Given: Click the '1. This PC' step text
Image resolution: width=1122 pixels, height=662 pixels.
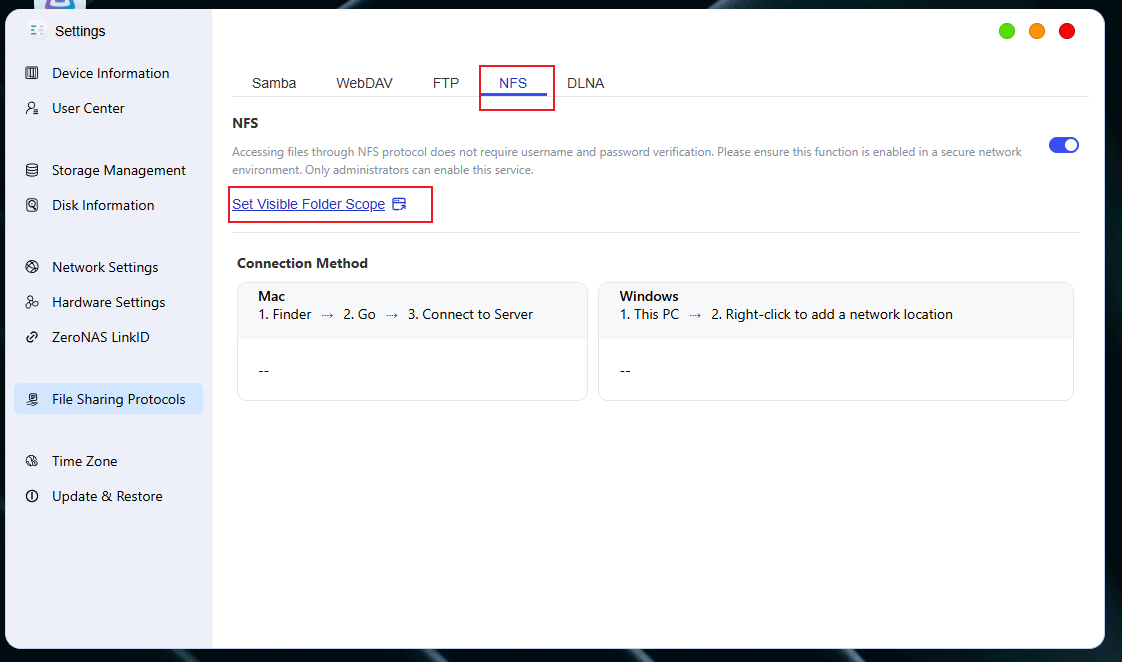Looking at the screenshot, I should 649,314.
